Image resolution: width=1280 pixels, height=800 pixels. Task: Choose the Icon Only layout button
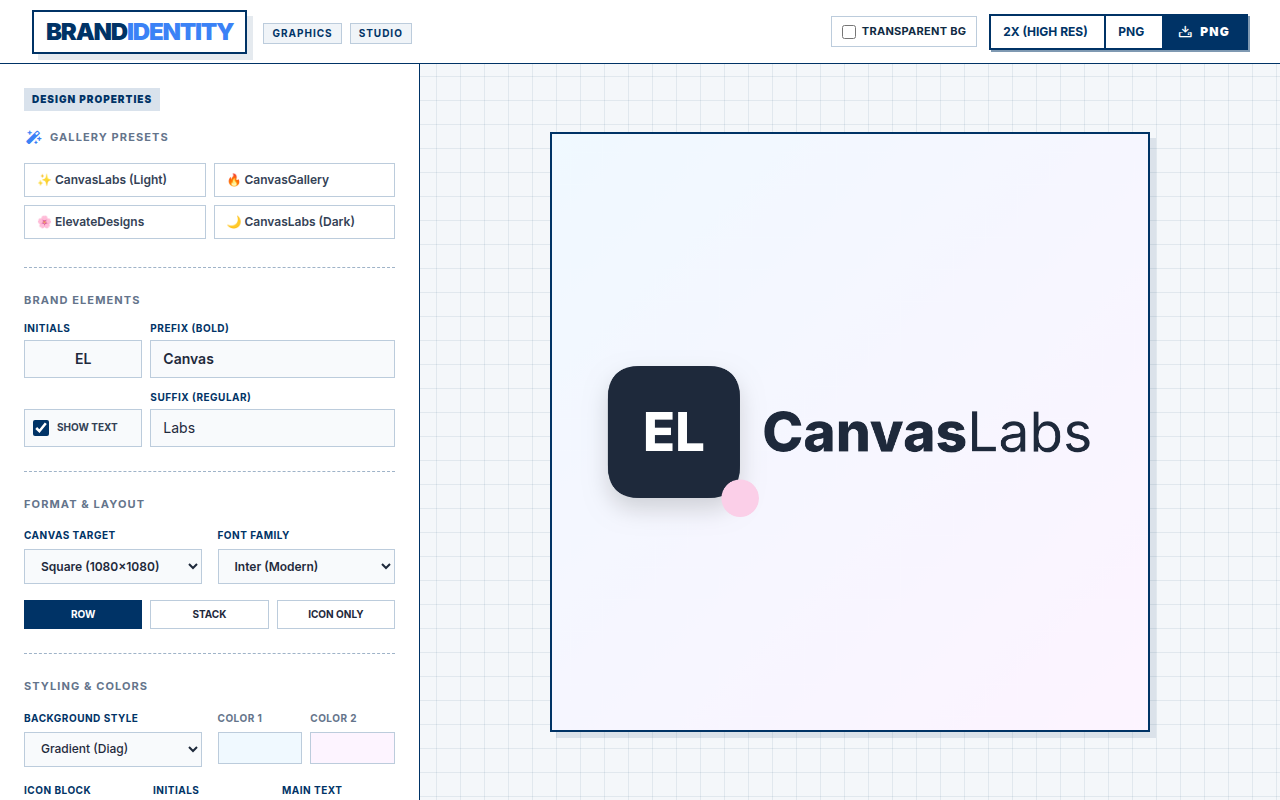click(336, 614)
